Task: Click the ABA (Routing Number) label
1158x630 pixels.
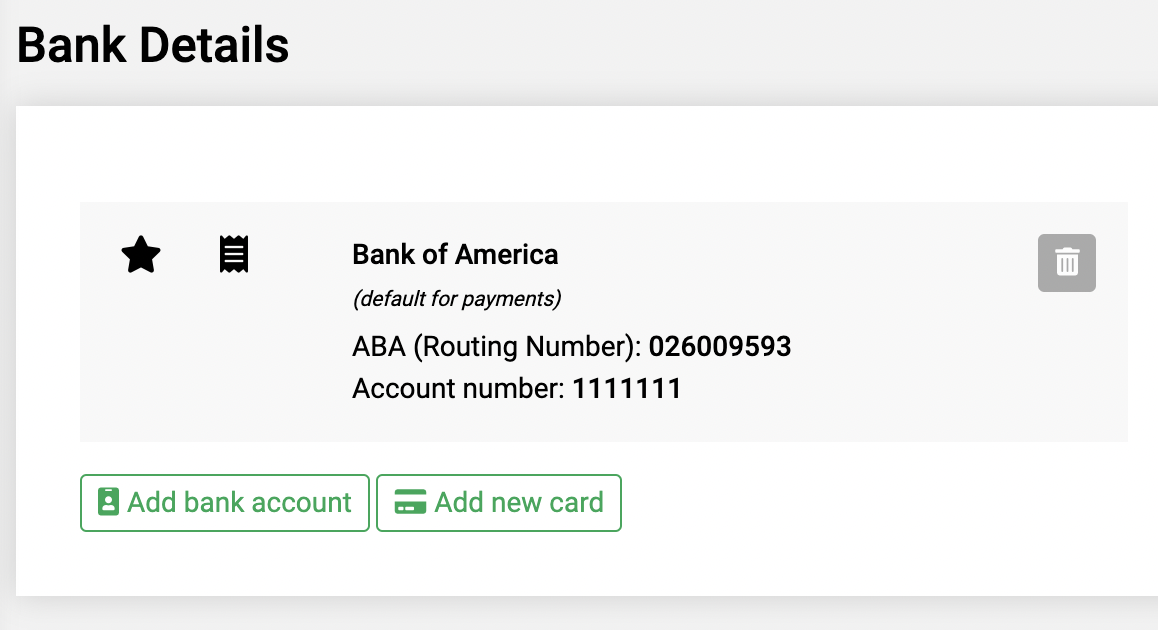Action: point(496,346)
